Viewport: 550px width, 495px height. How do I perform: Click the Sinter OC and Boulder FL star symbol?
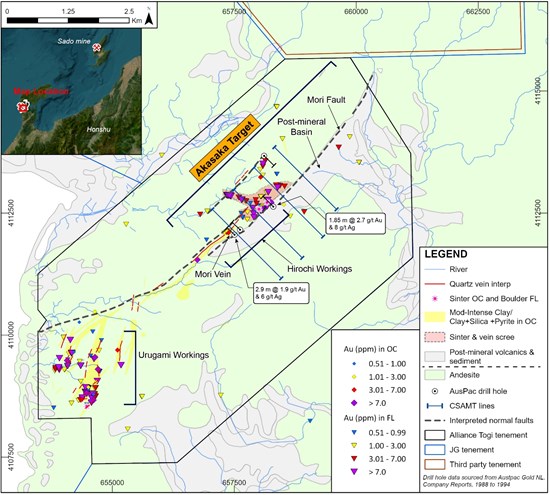(435, 299)
